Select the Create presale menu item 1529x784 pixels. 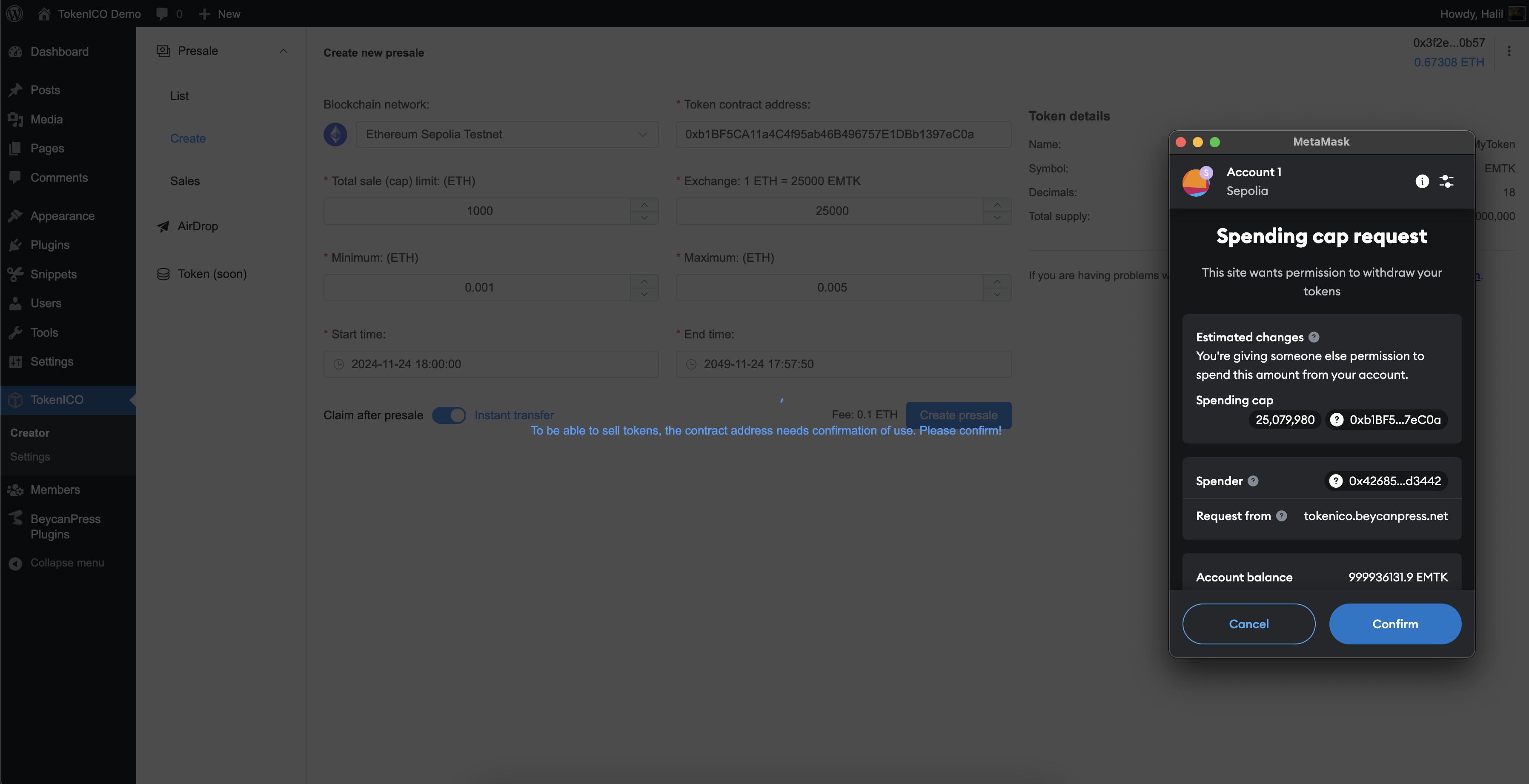click(188, 138)
